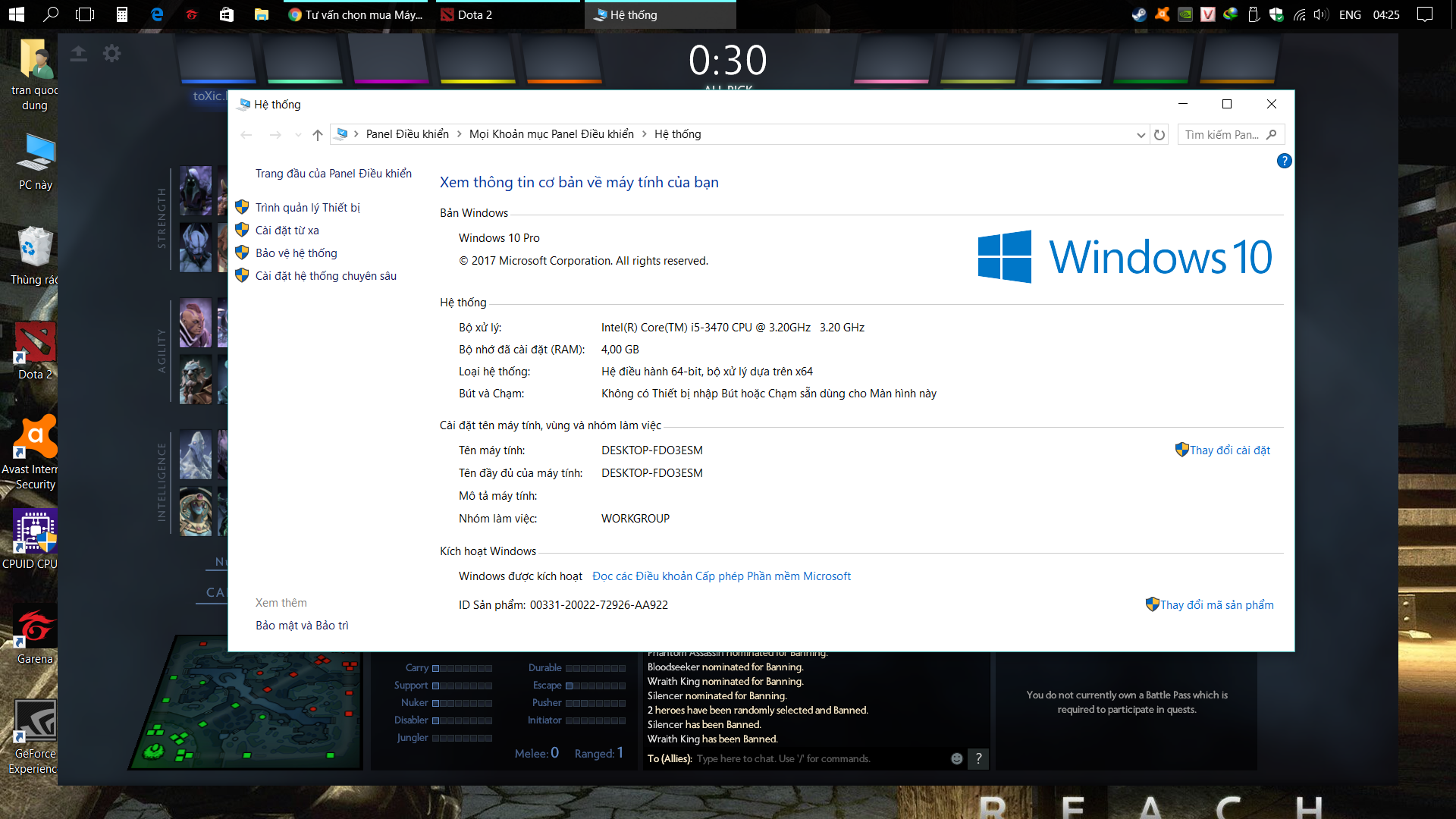The width and height of the screenshot is (1456, 819).
Task: Select Dota 2 desktop shortcut
Action: 35,350
